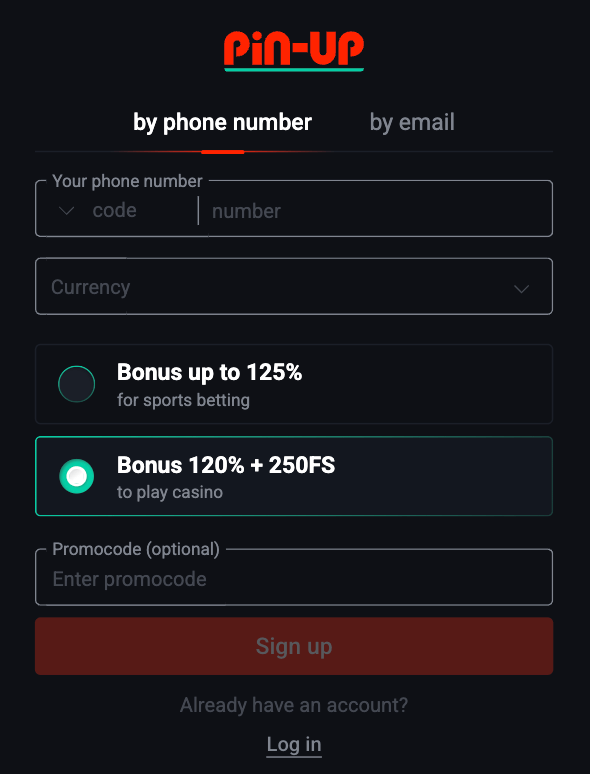This screenshot has width=590, height=774.
Task: Focus the phone number input field
Action: (x=378, y=211)
